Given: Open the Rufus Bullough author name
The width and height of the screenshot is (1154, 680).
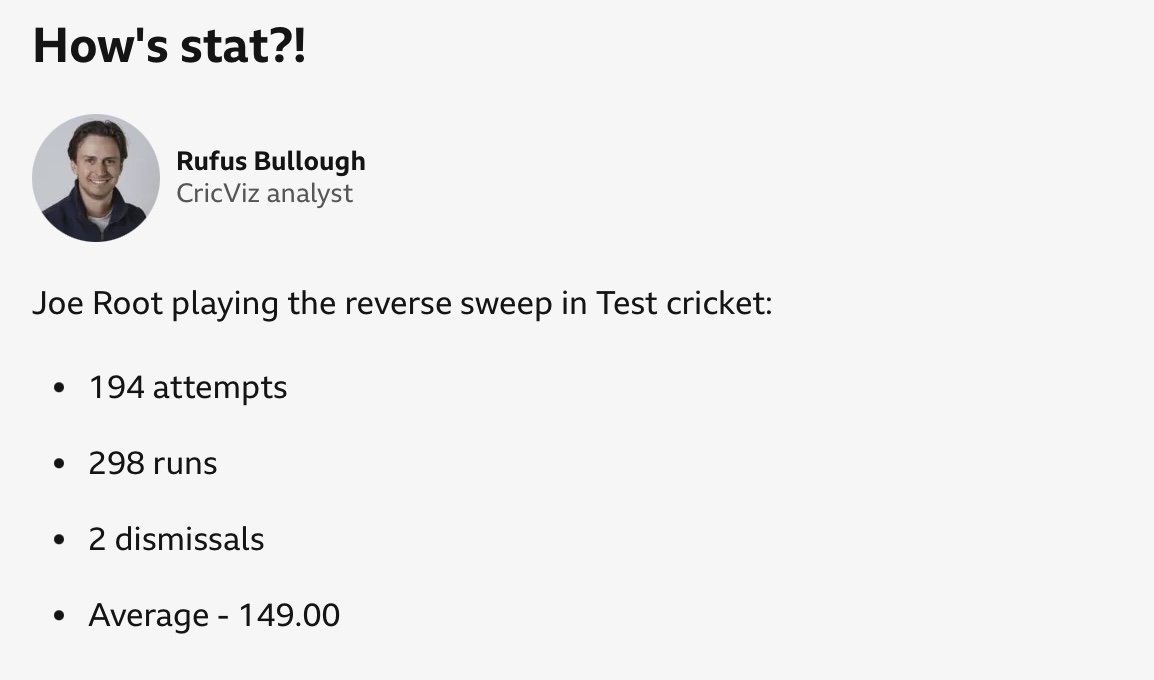Looking at the screenshot, I should coord(271,161).
